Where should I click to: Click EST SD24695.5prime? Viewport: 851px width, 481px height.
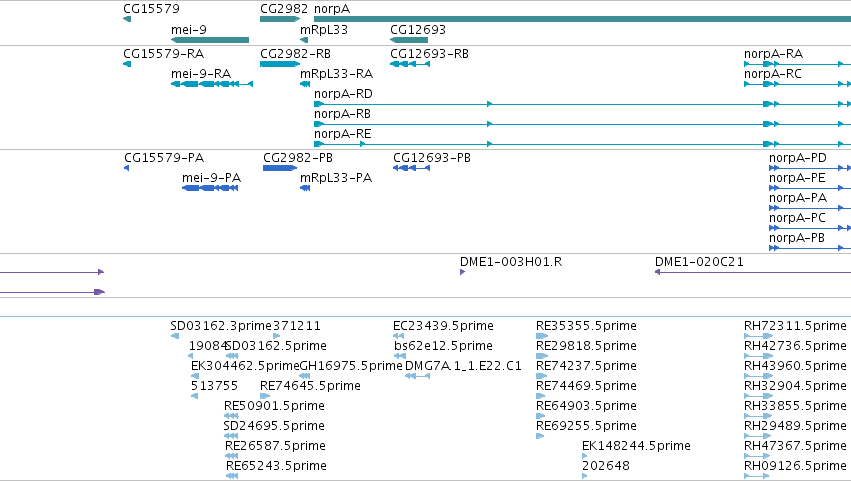click(x=274, y=427)
